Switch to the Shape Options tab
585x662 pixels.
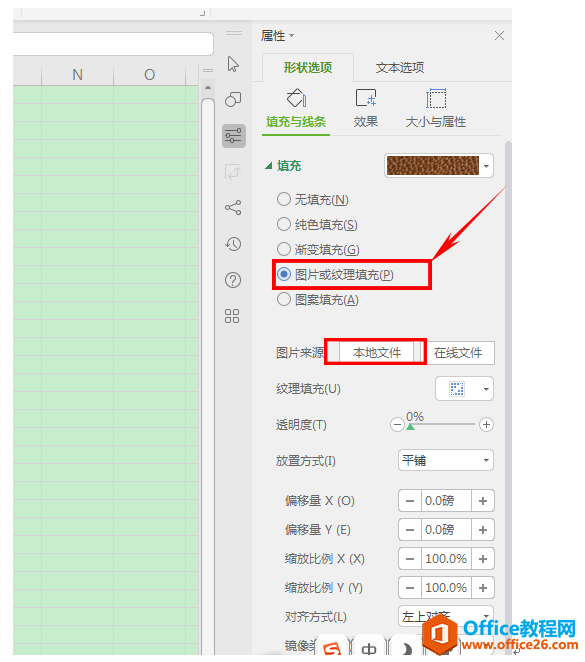point(308,68)
